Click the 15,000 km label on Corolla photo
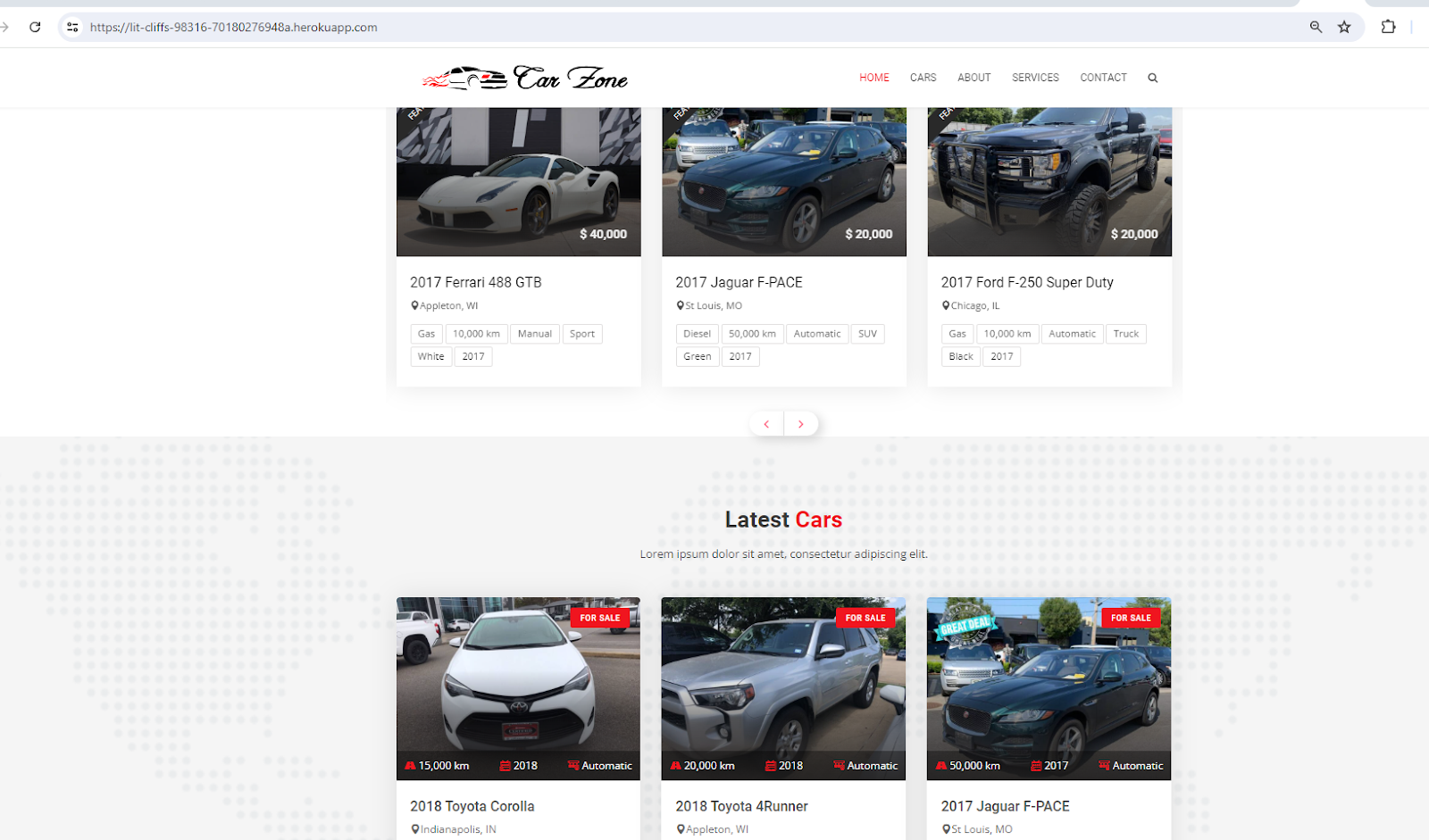 pyautogui.click(x=444, y=766)
